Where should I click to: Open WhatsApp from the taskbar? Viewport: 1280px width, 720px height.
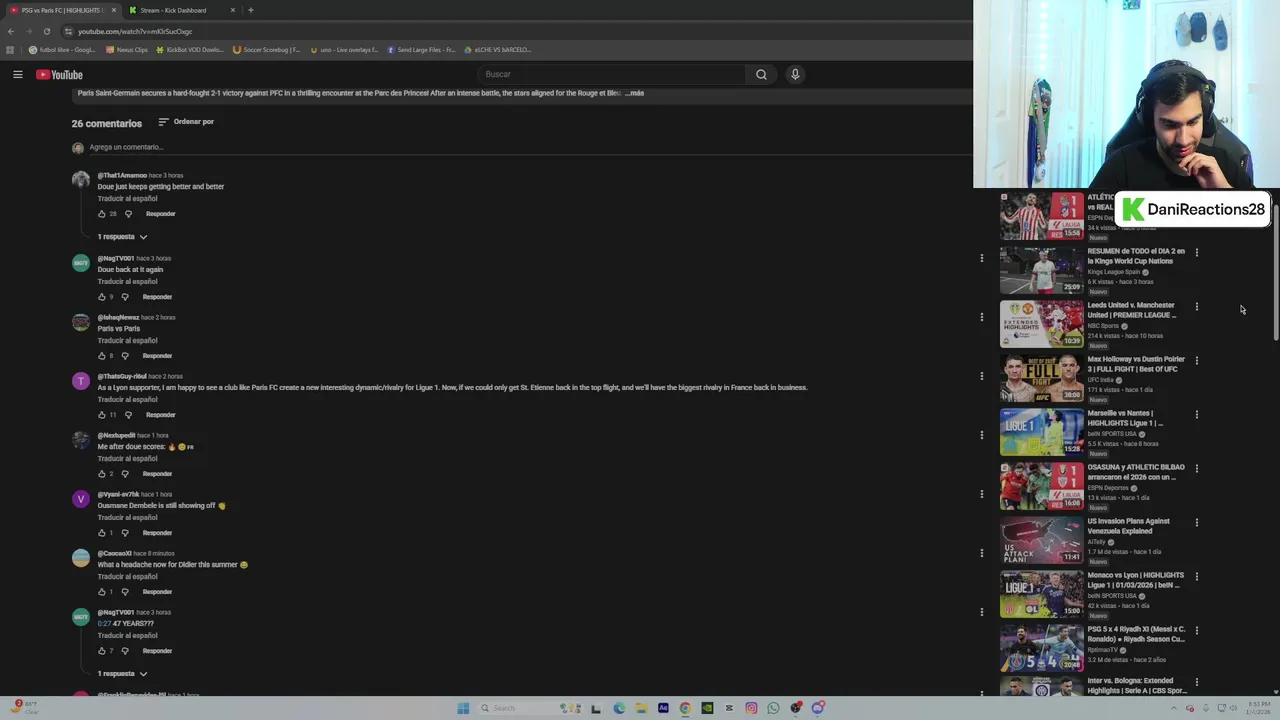(x=773, y=708)
